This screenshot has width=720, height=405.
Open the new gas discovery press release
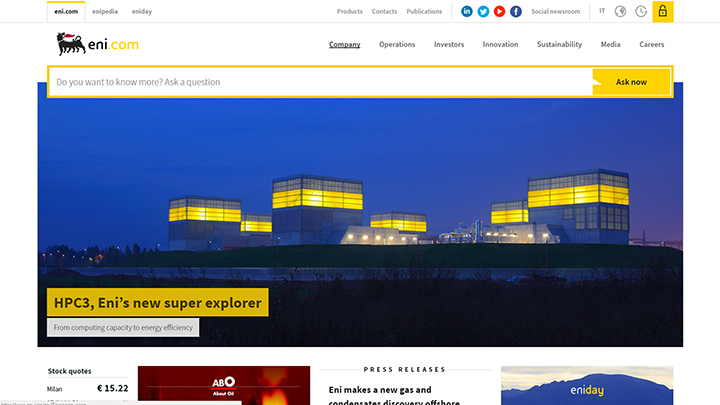click(394, 396)
